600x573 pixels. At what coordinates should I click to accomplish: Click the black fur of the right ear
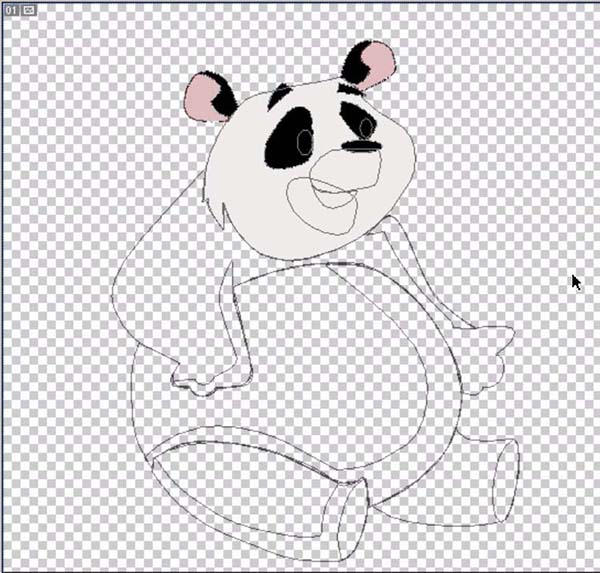click(355, 65)
